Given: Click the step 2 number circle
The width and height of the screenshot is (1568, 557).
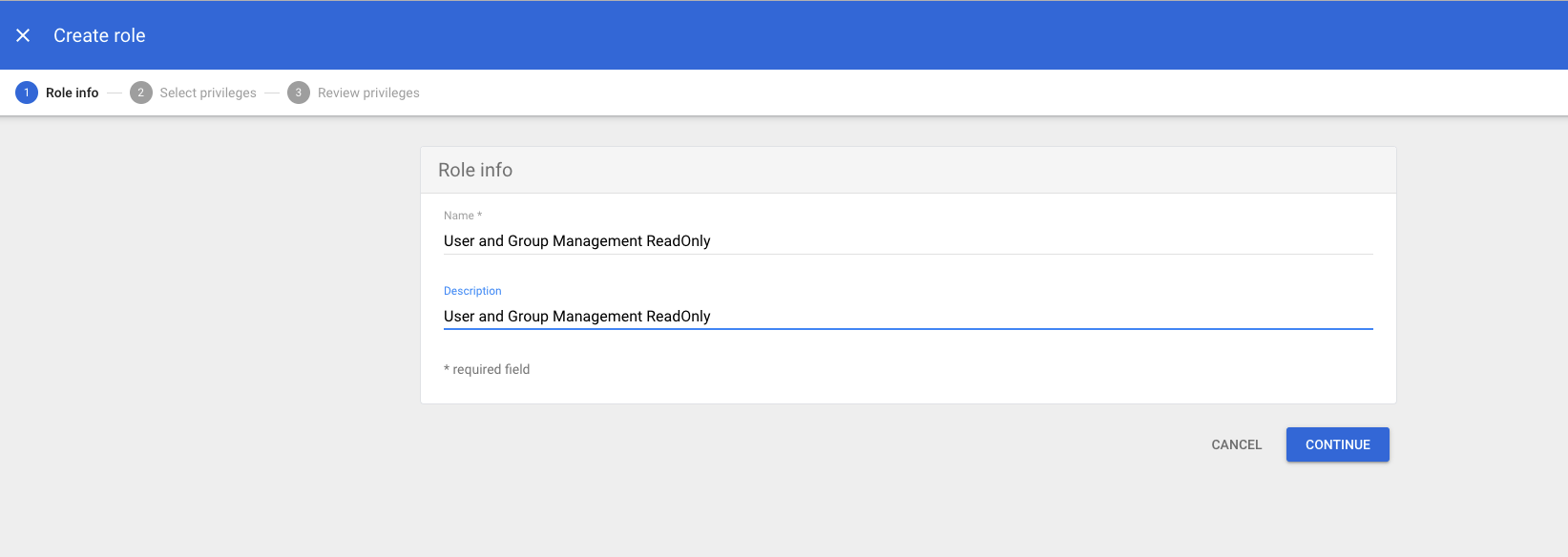Looking at the screenshot, I should [x=141, y=93].
